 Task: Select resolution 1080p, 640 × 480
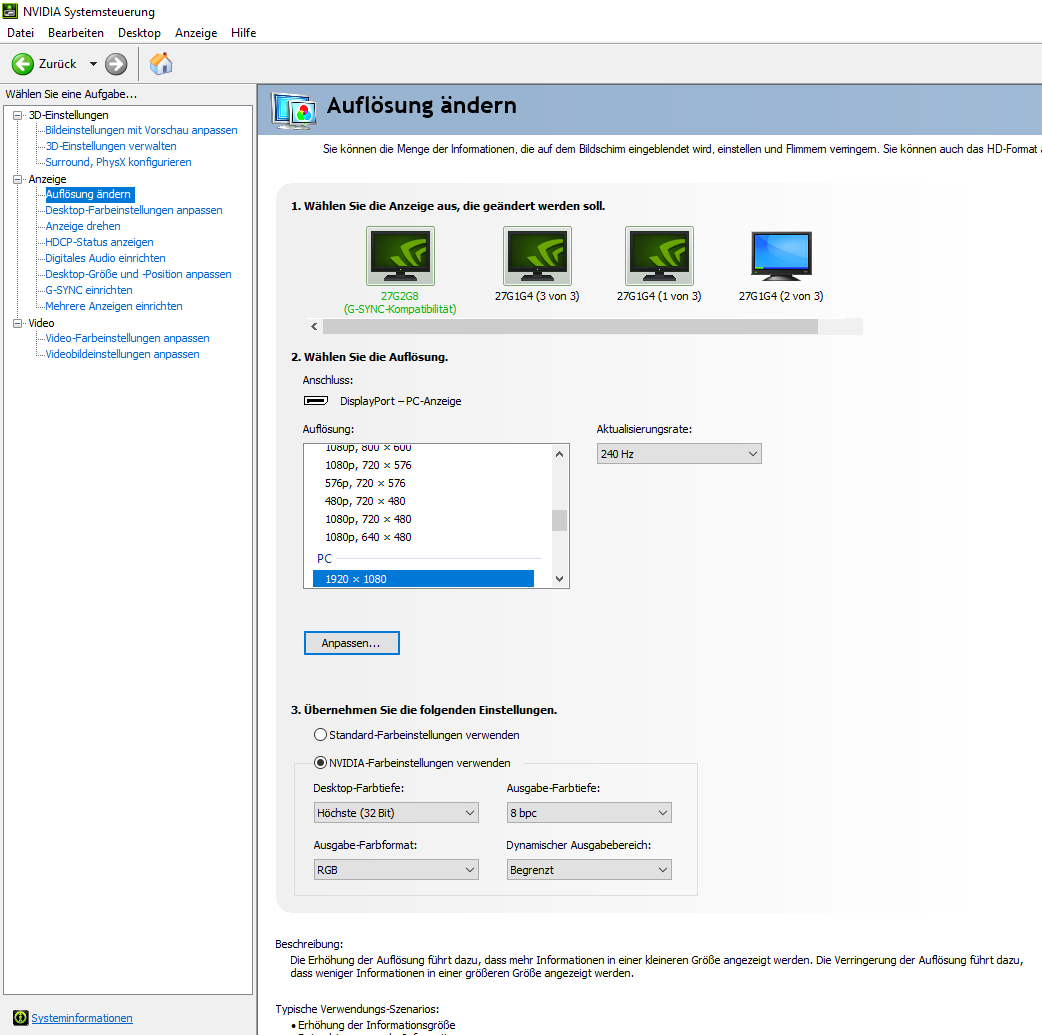368,537
